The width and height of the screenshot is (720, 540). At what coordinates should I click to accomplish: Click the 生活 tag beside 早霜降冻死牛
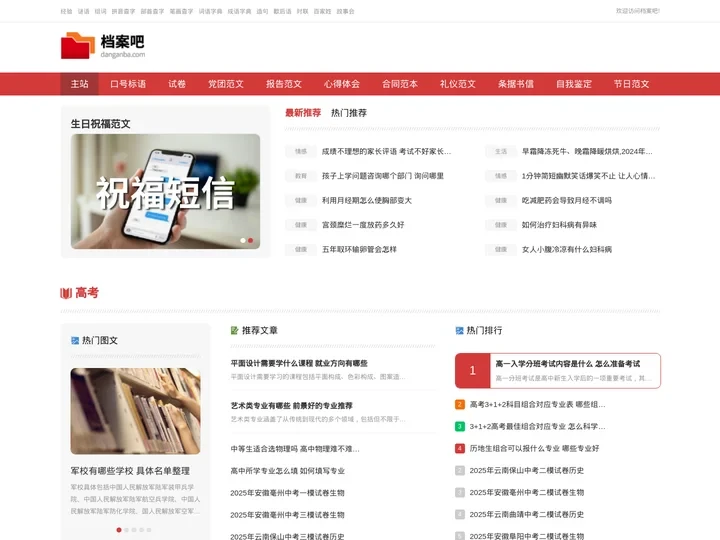[501, 152]
